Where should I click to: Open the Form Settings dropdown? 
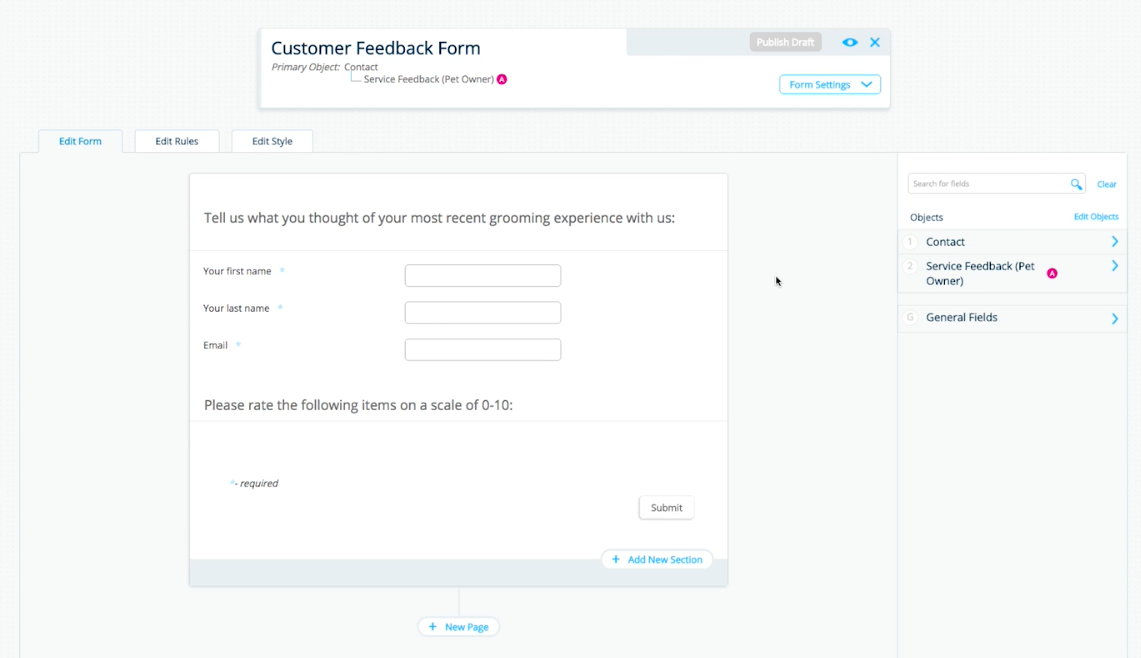pyautogui.click(x=829, y=85)
